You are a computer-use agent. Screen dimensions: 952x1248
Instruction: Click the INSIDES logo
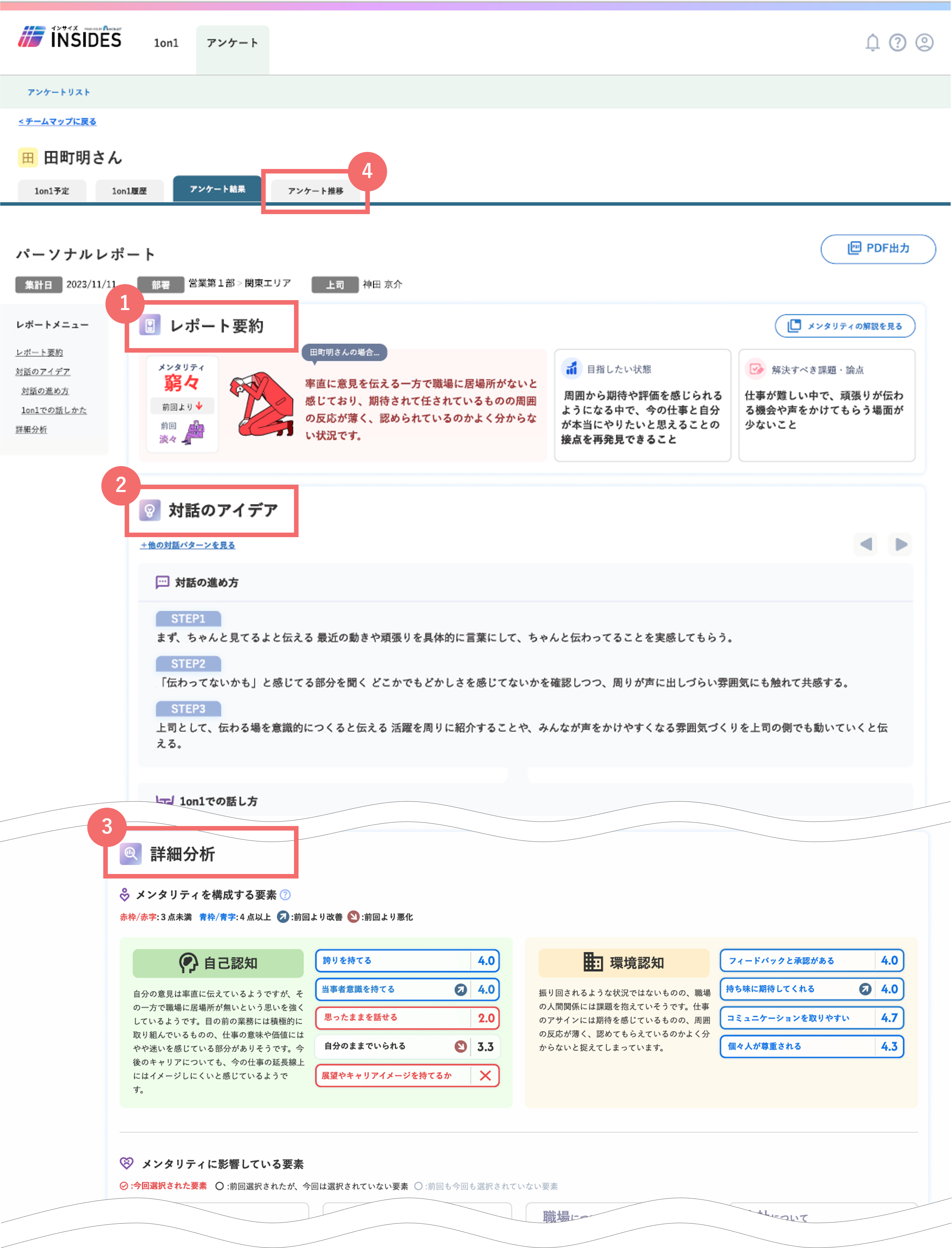70,37
